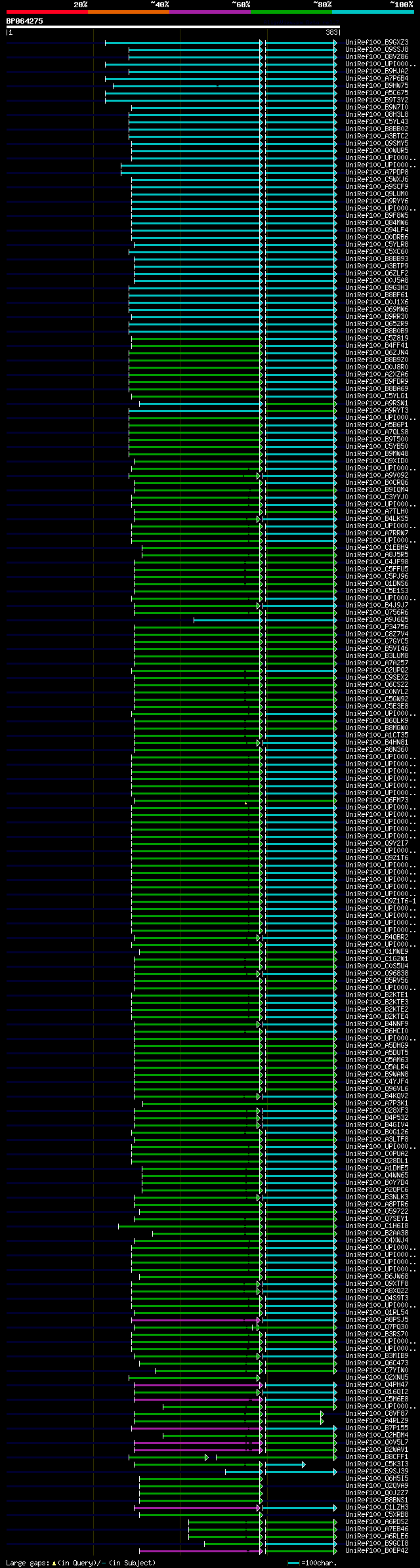This screenshot has width=420, height=1568.
Task: Click the cyan ~100% identity legend bar
Action: coord(373,12)
